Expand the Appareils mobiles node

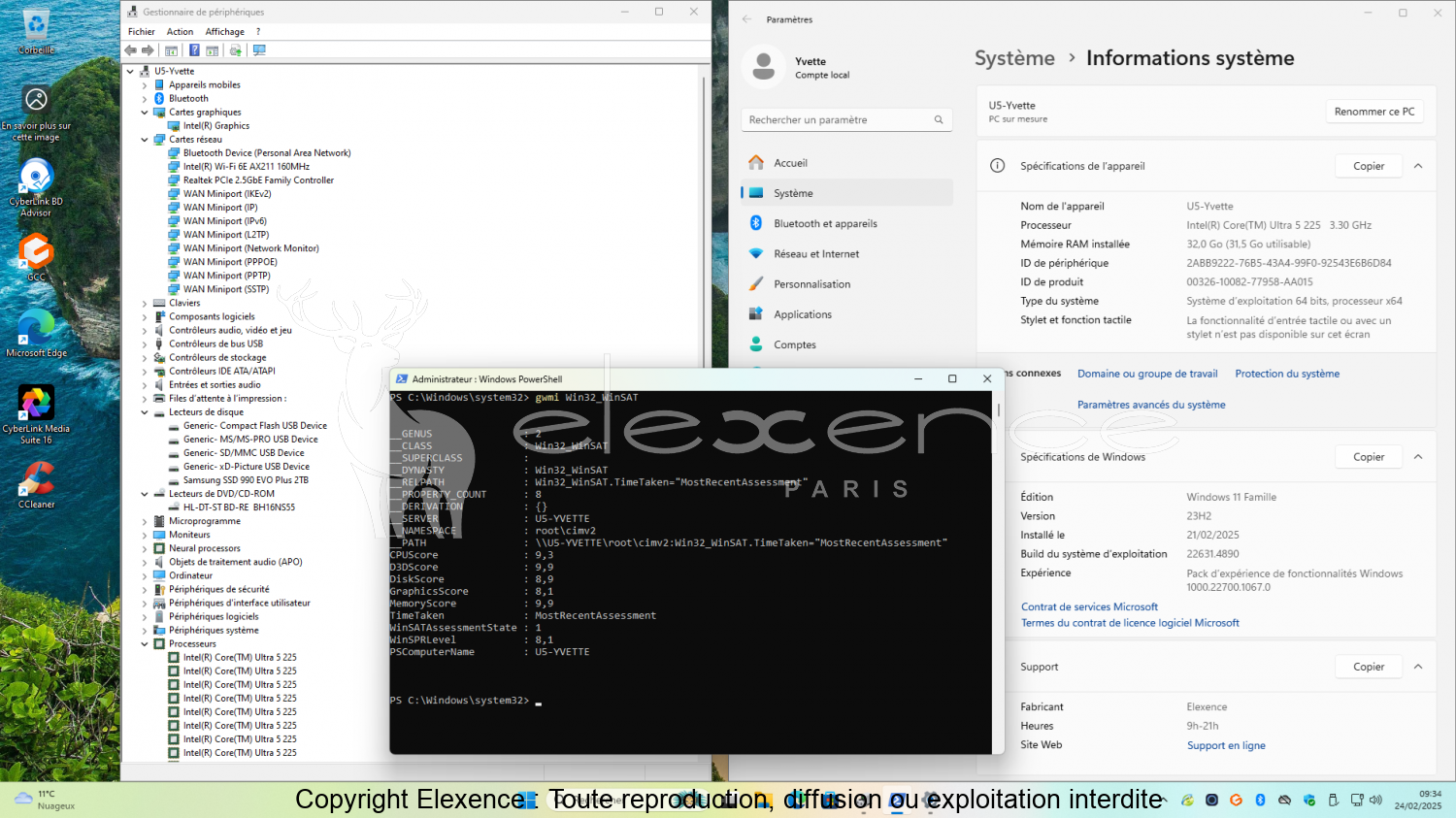145,85
